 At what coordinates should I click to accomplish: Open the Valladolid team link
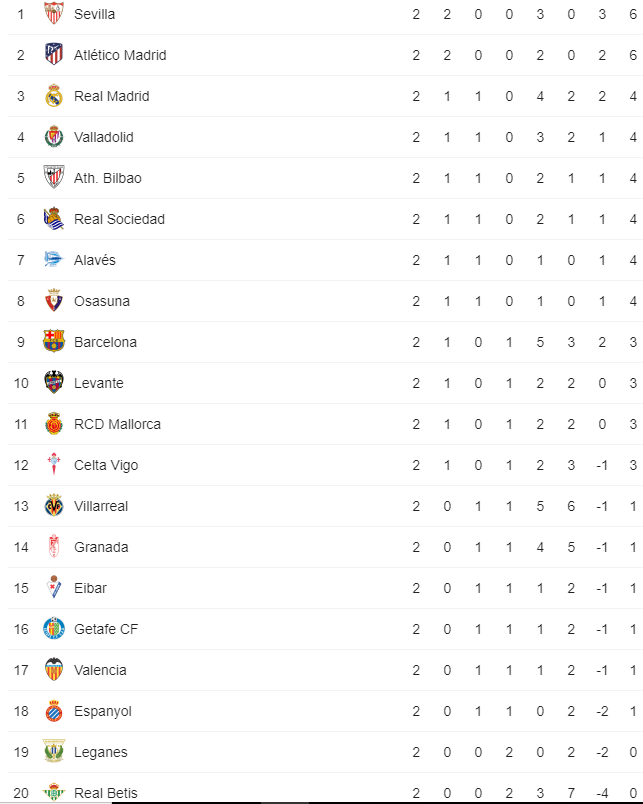click(104, 137)
